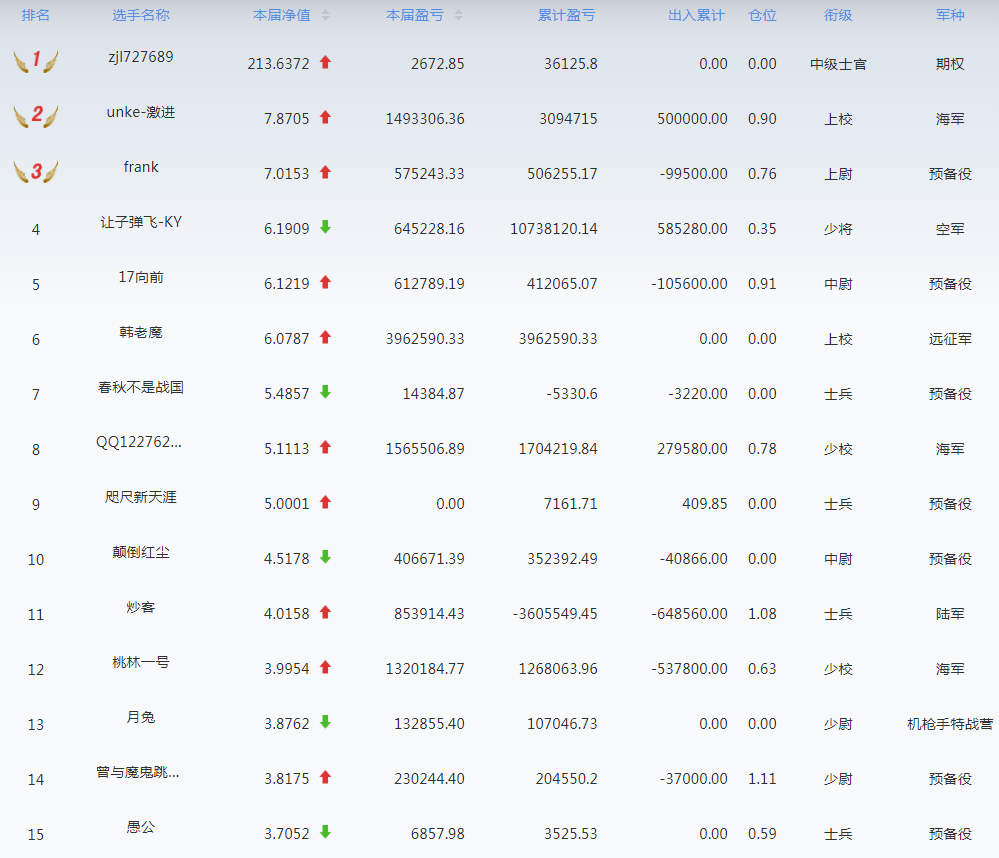Click the rank 2 gold laurel badge

[36, 116]
